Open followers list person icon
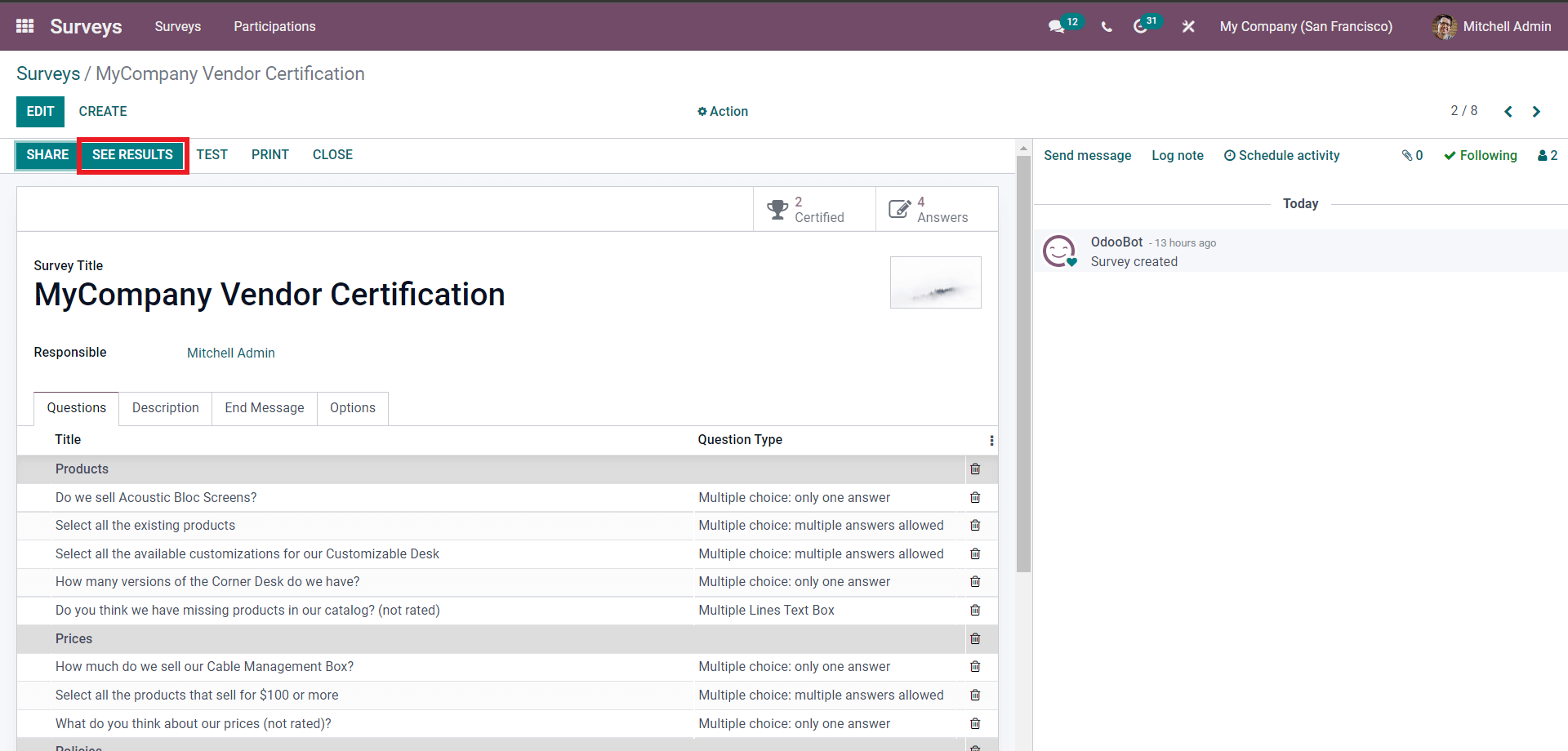Viewport: 1568px width, 751px height. coord(1548,155)
